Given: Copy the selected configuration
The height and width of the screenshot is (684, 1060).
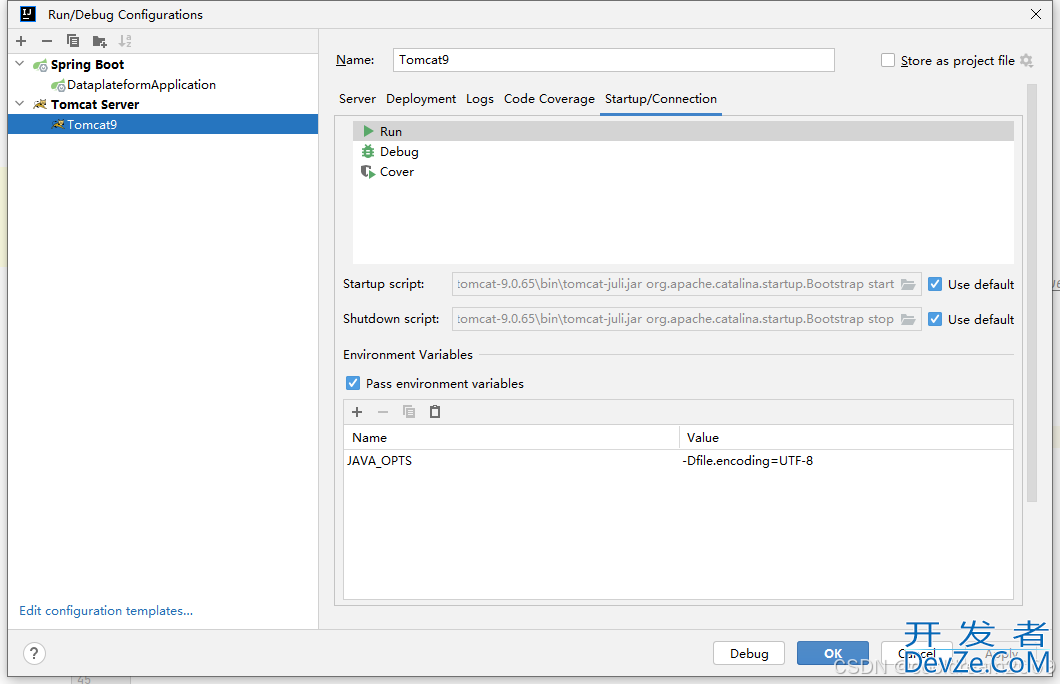Looking at the screenshot, I should 73,41.
